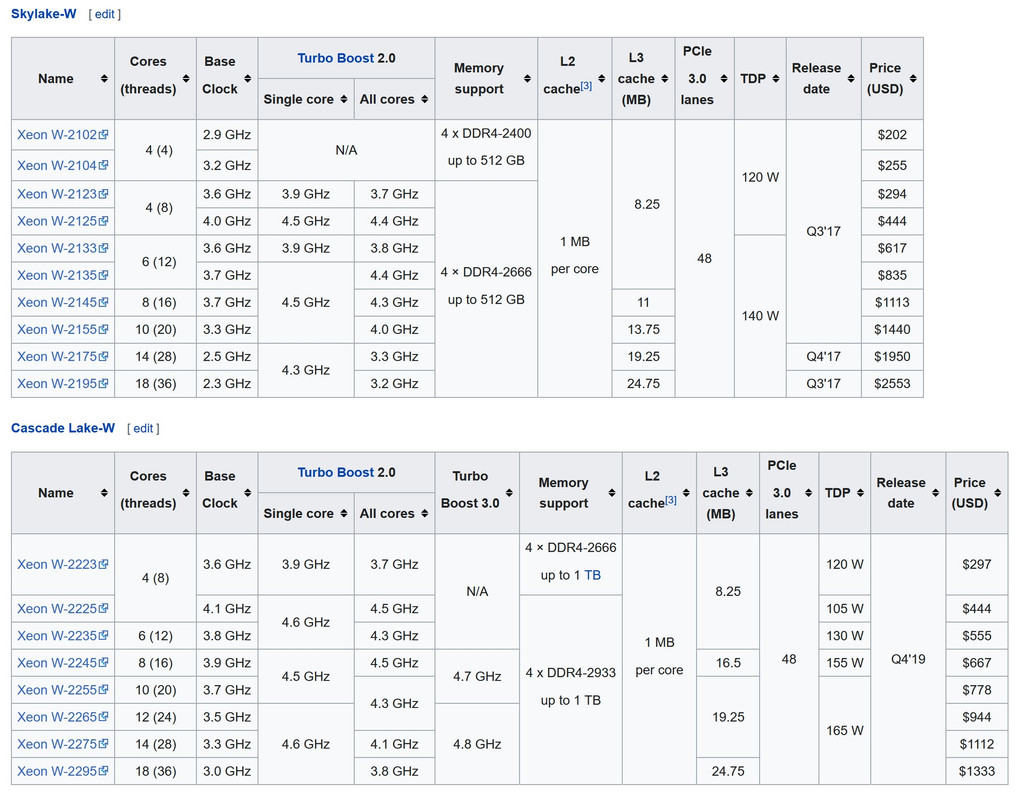
Task: Open Xeon W-2245 external link
Action: 62,663
